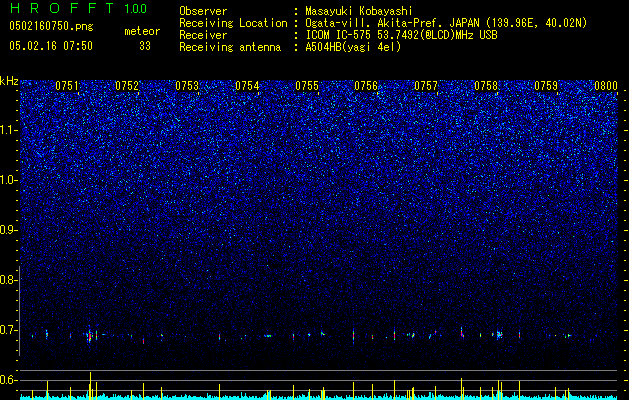The width and height of the screenshot is (629, 400).
Task: Click the A504HB(yagi 4el) antenna text
Action: [353, 47]
